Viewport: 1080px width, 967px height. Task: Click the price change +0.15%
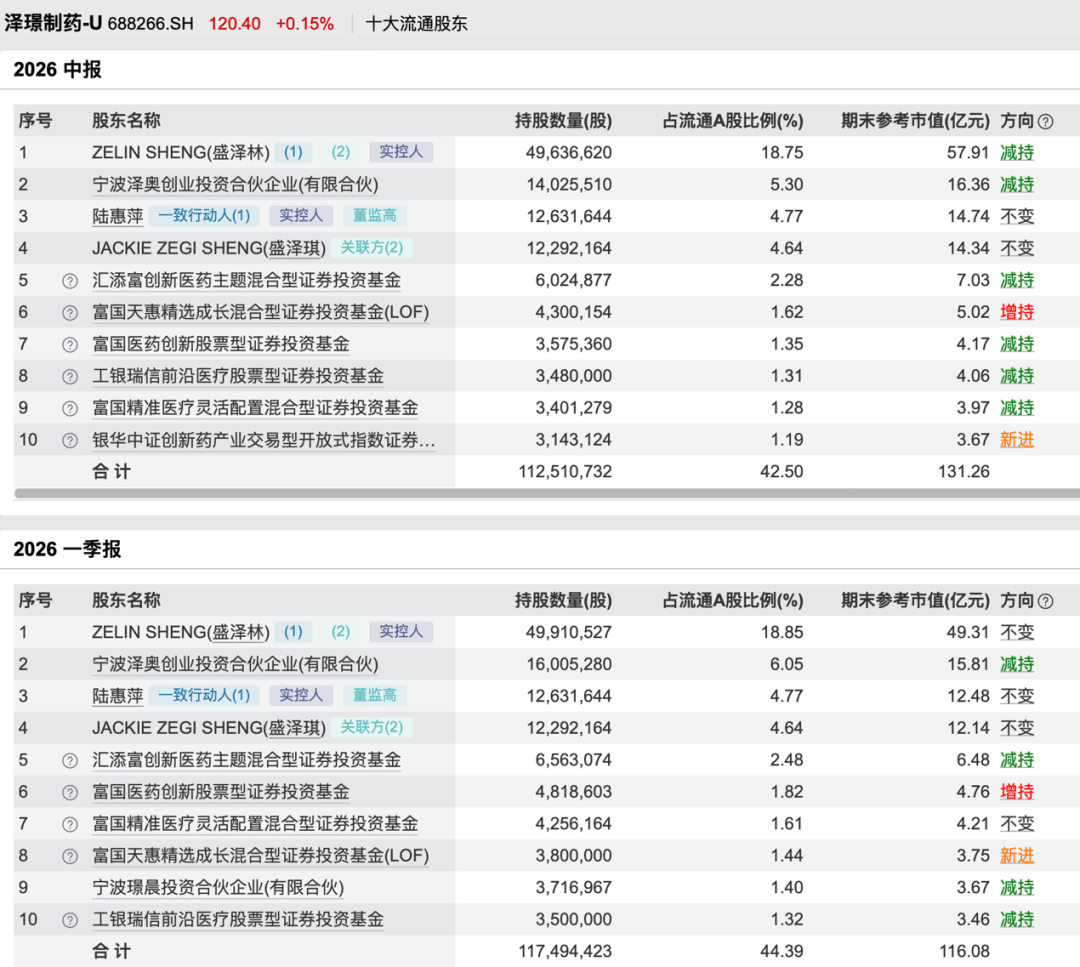tap(304, 23)
